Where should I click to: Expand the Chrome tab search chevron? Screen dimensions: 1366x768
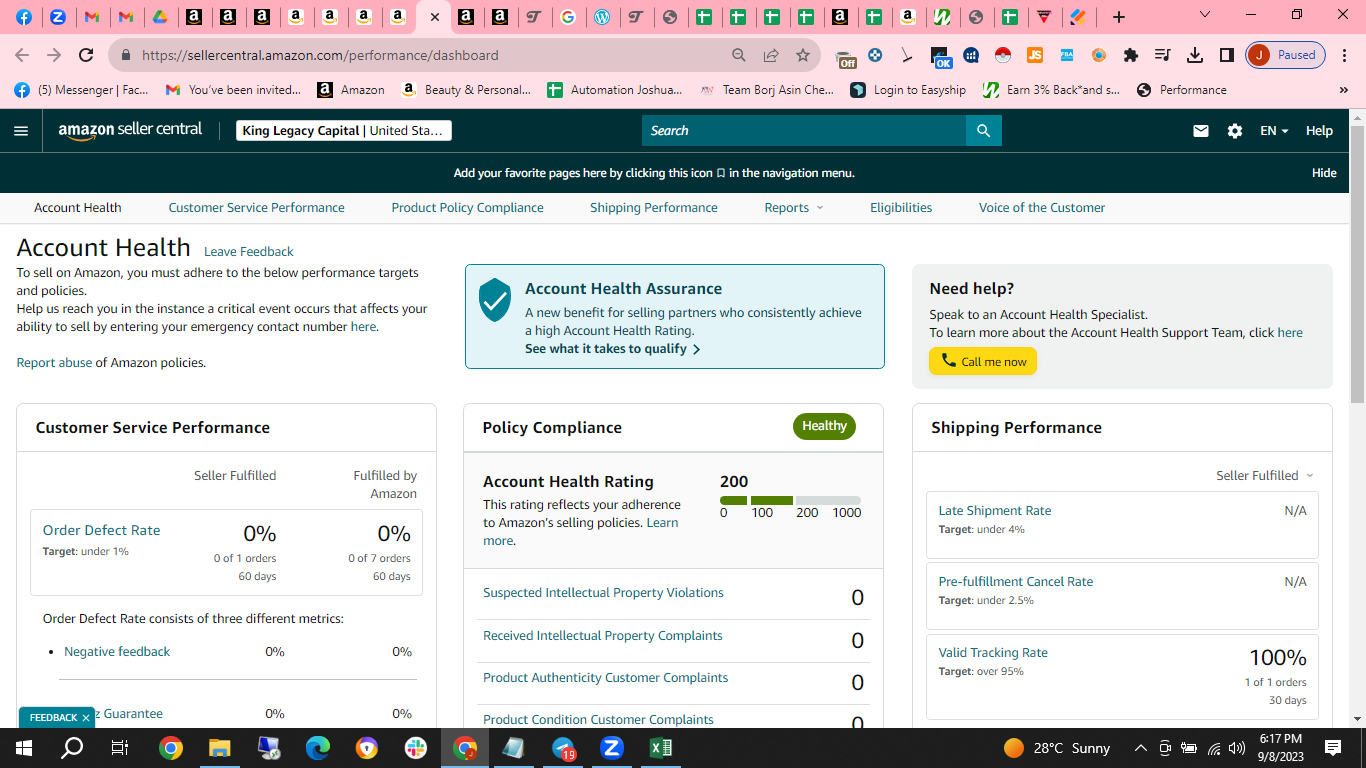coord(1205,15)
